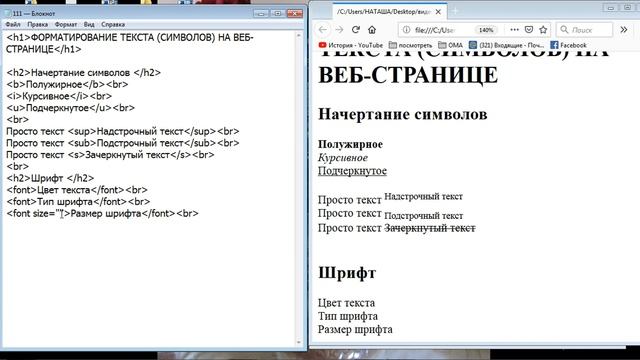Click Зачеркнутый текст in browser page
The image size is (640, 360).
tap(430, 228)
